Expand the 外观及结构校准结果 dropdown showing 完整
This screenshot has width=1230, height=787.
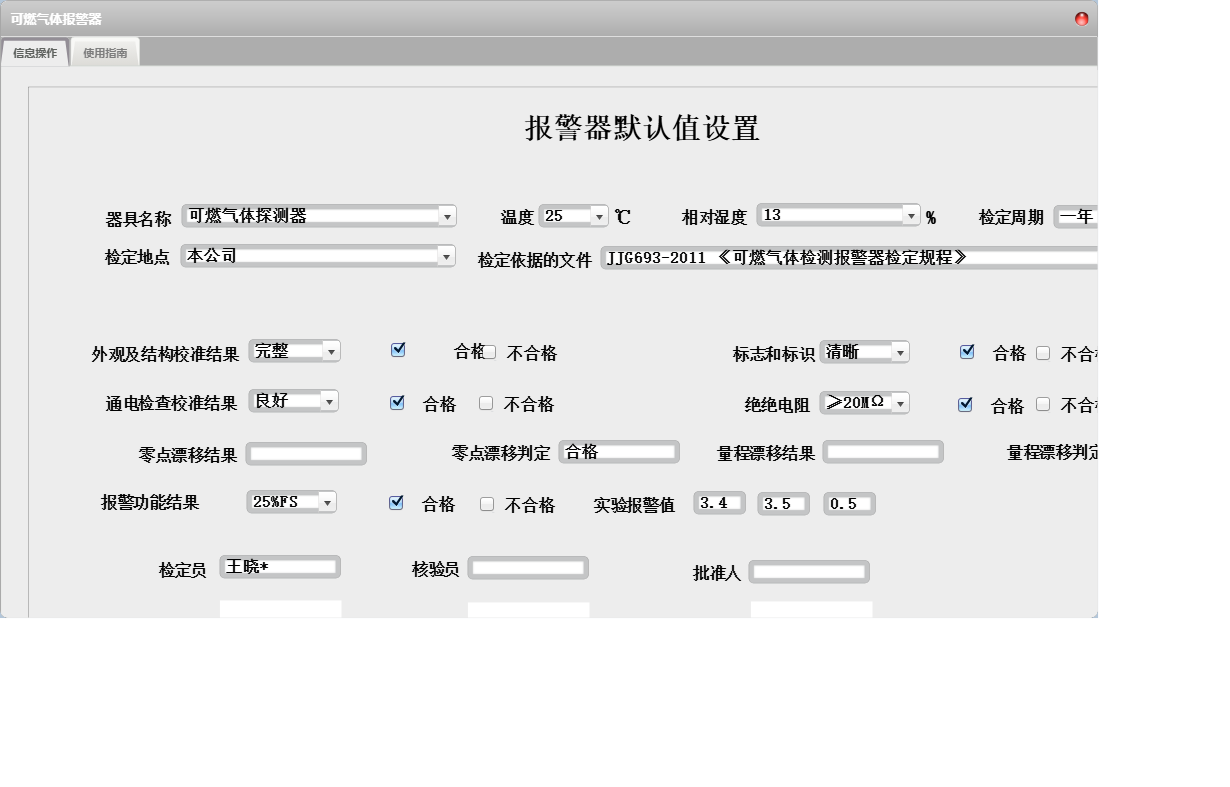point(331,351)
